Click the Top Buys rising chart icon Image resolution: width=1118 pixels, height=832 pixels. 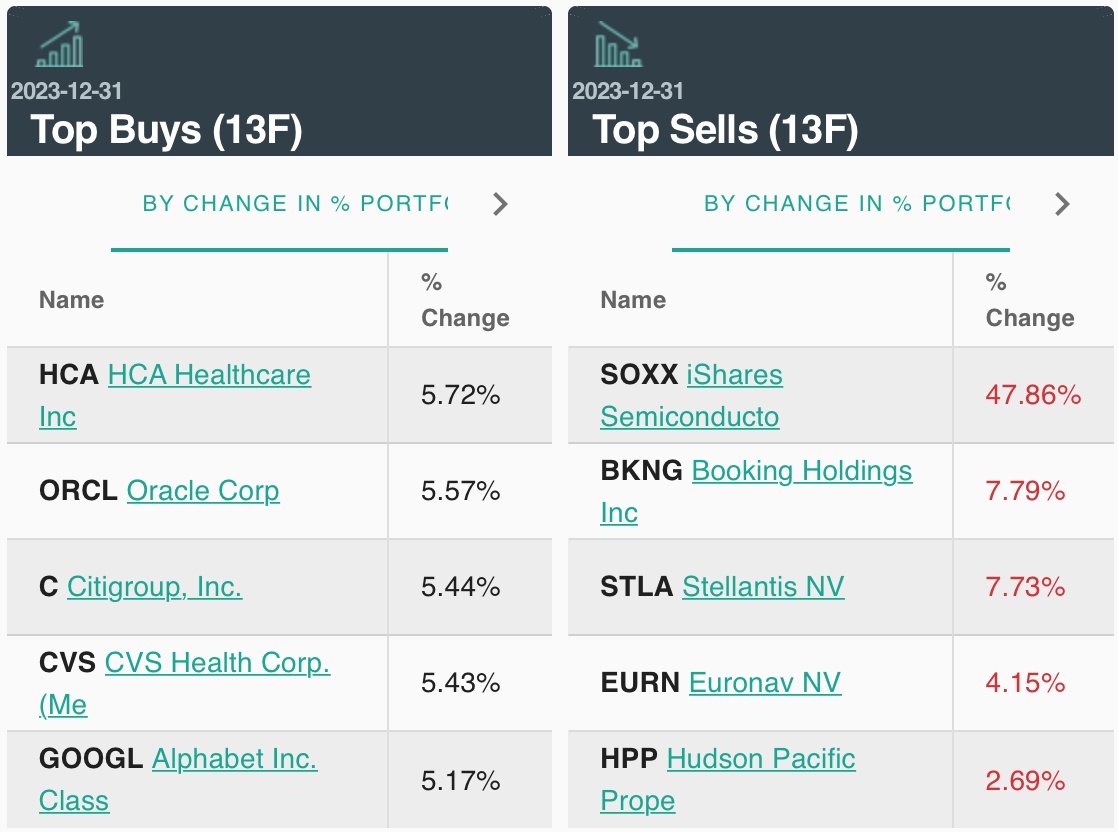coord(60,44)
